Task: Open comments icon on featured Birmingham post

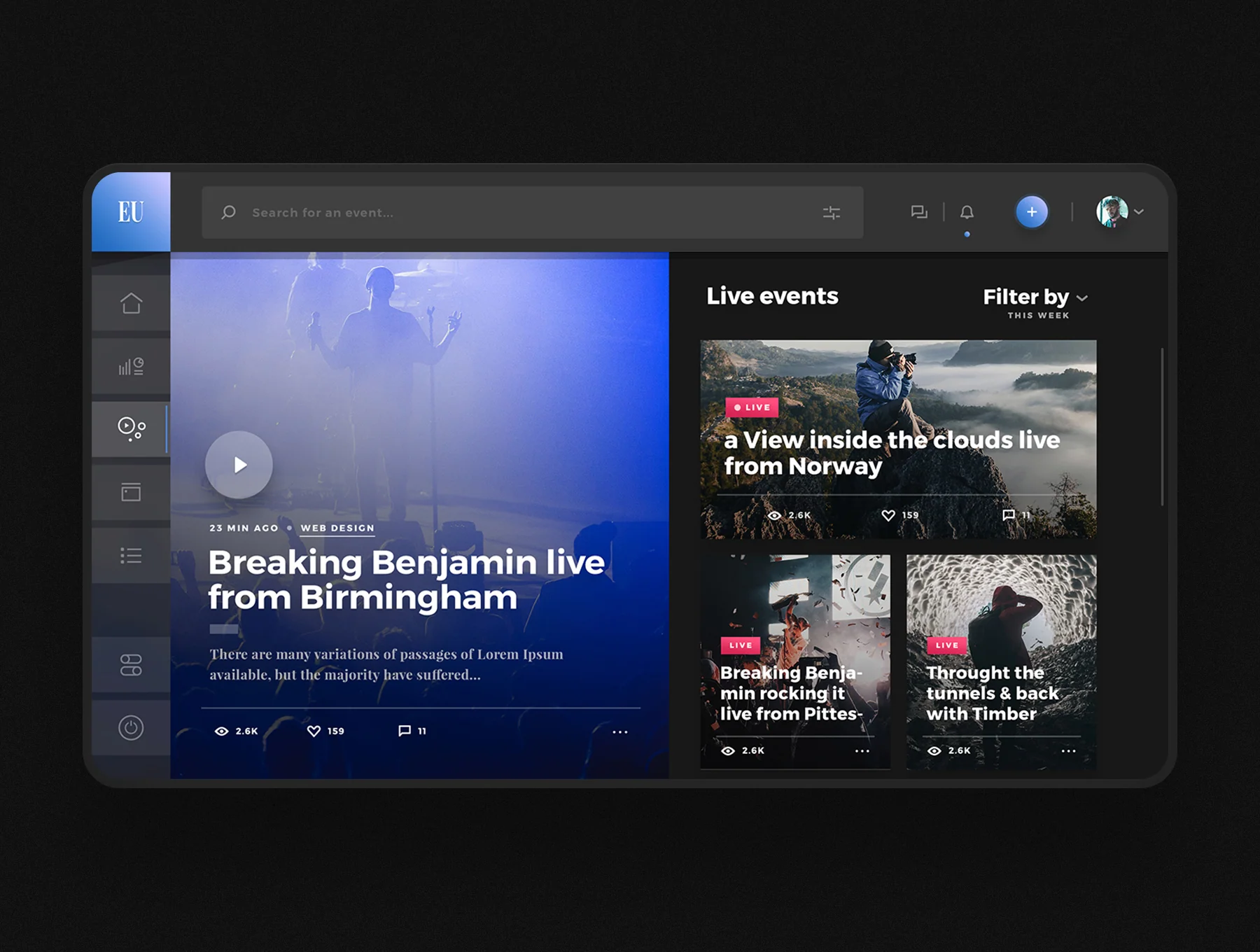Action: (405, 731)
